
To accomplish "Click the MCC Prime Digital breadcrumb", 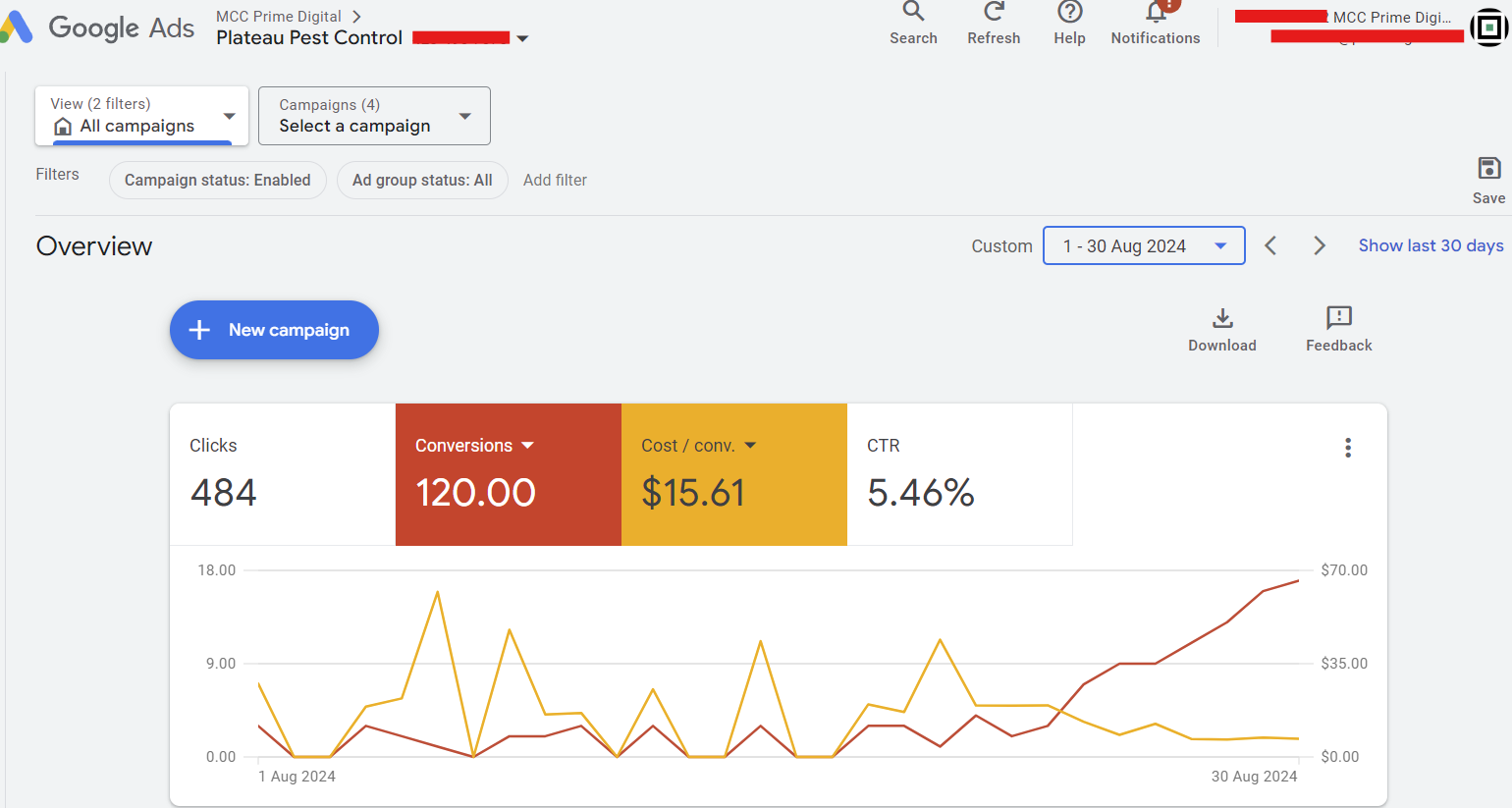I will pyautogui.click(x=279, y=17).
